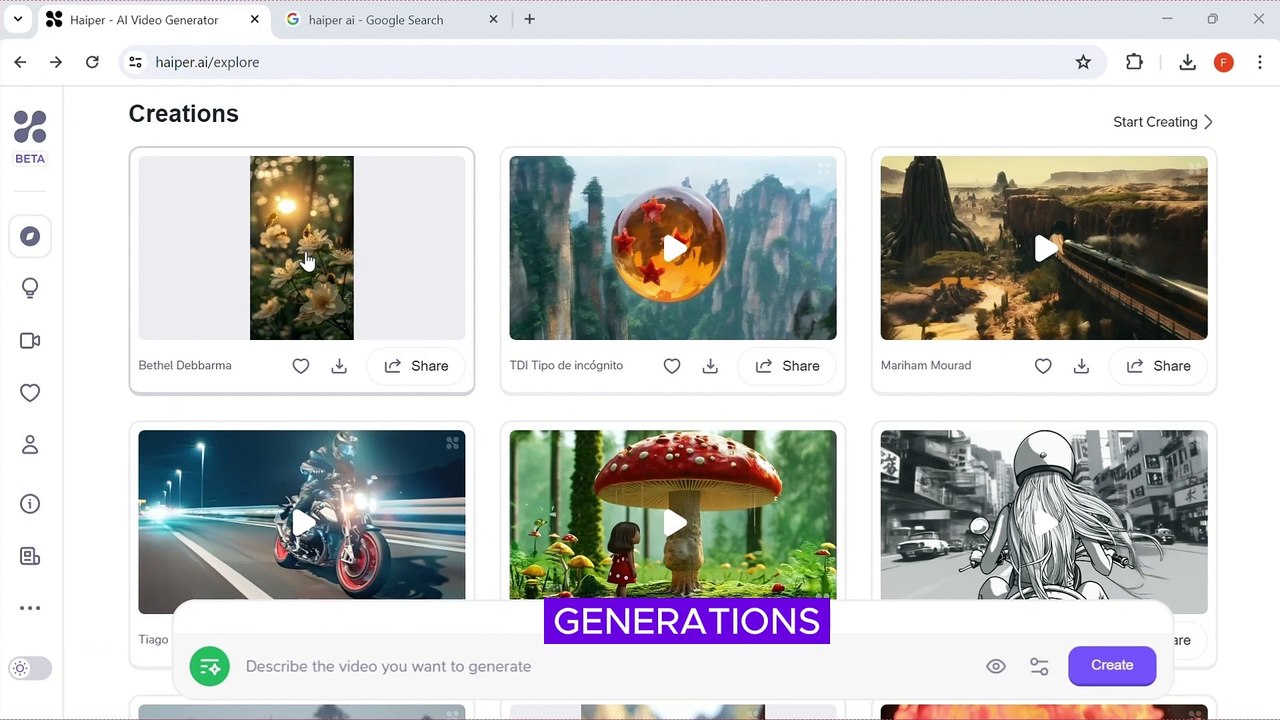Open the Haiper logo home icon

[30, 127]
